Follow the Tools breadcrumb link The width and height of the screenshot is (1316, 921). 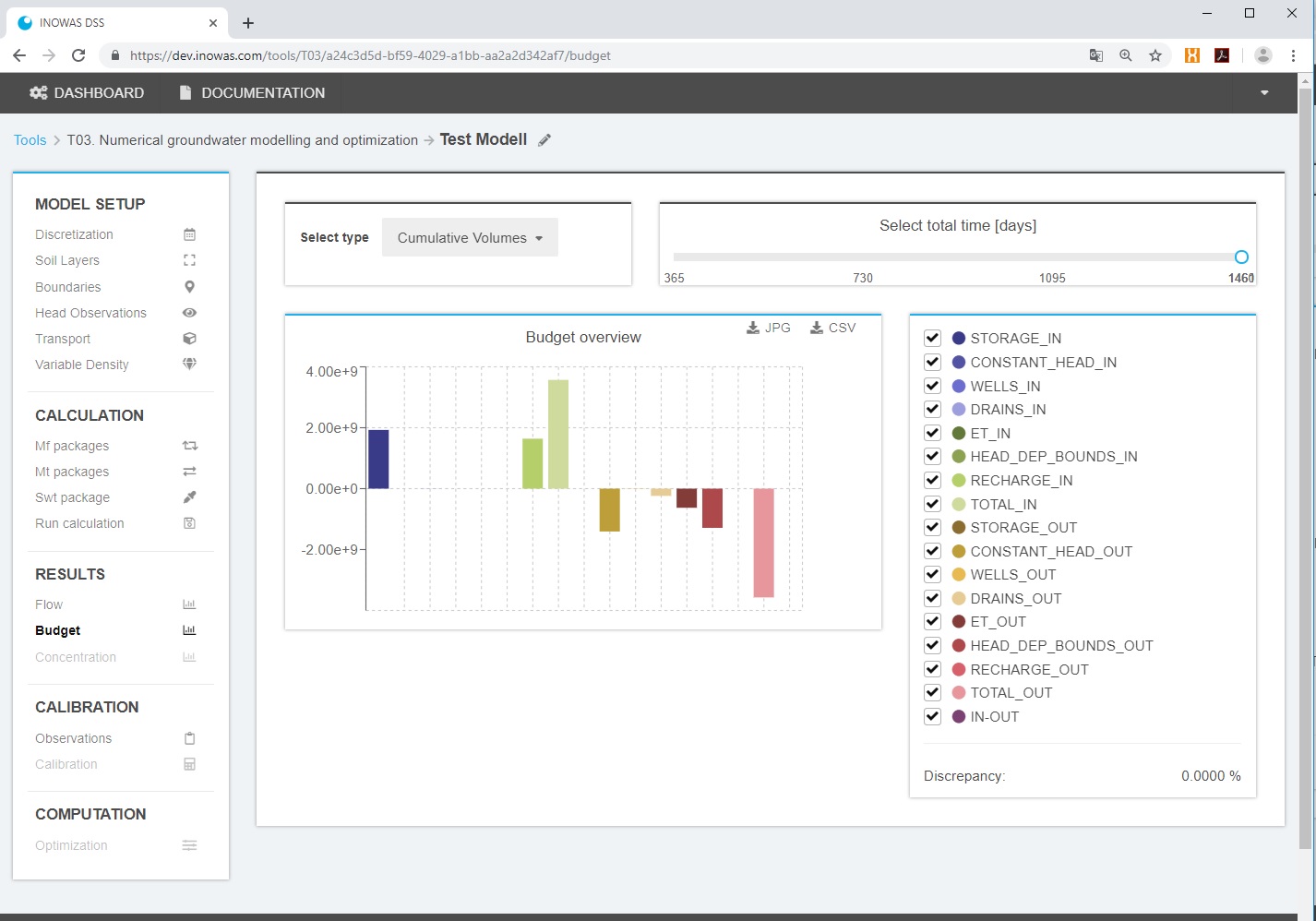point(30,140)
